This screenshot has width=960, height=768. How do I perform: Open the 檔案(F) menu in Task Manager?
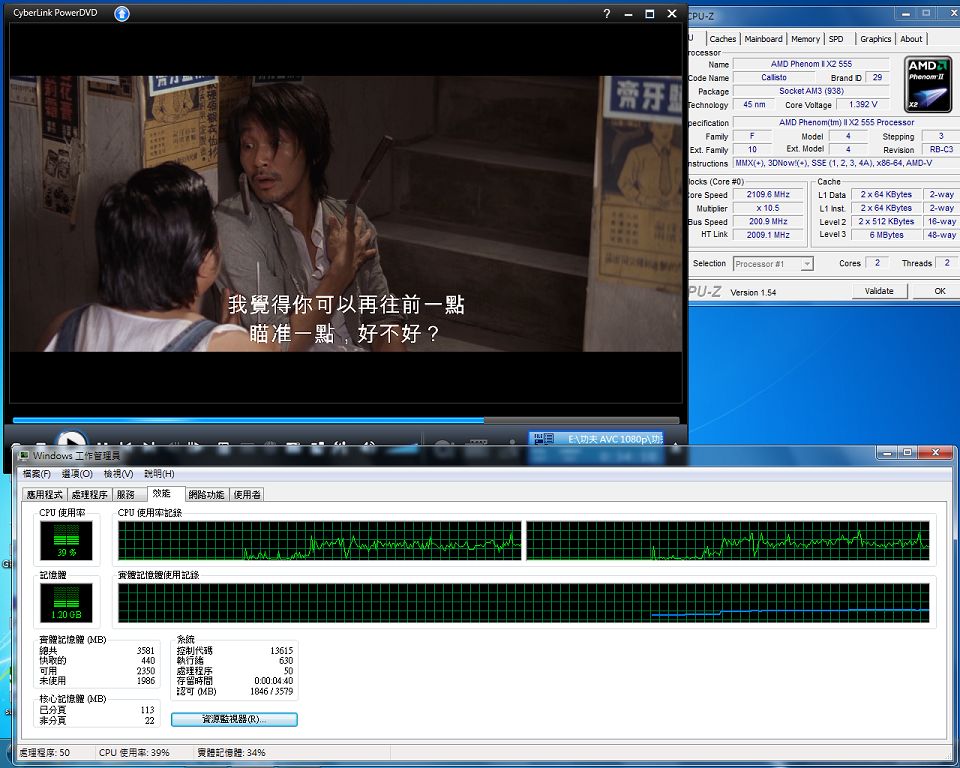pos(37,474)
